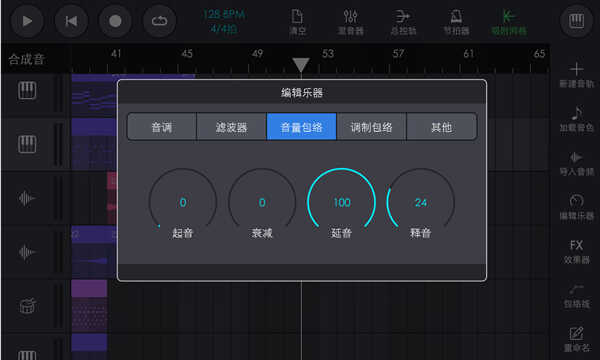Toggle loop playback
Screen dimensions: 600x360
tap(160, 21)
